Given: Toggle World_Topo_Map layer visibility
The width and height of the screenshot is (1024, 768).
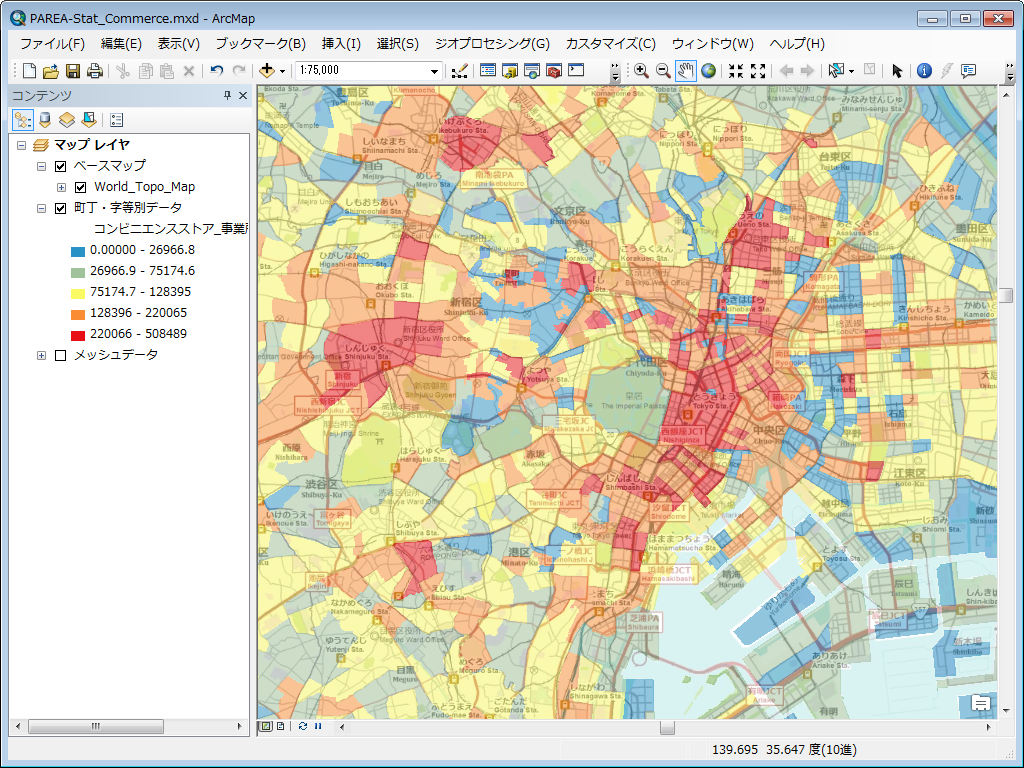Looking at the screenshot, I should click(x=80, y=187).
